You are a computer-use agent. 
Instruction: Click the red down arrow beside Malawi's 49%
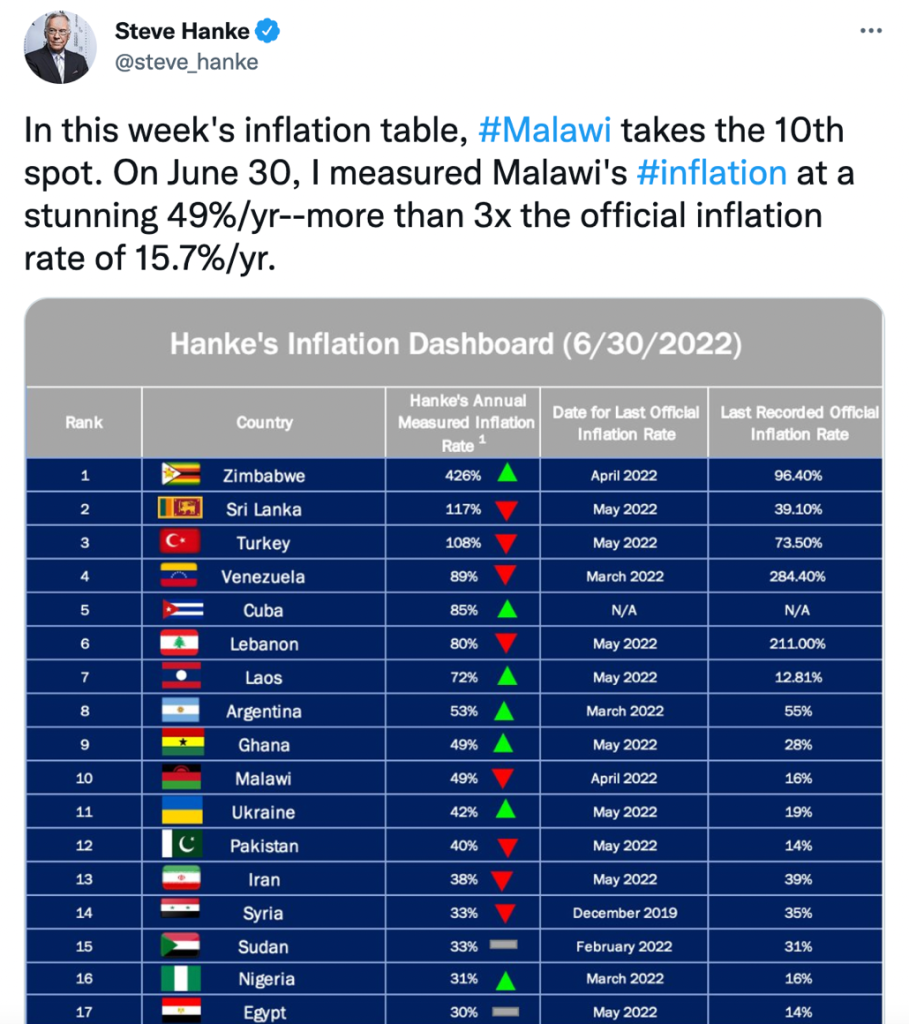(502, 778)
